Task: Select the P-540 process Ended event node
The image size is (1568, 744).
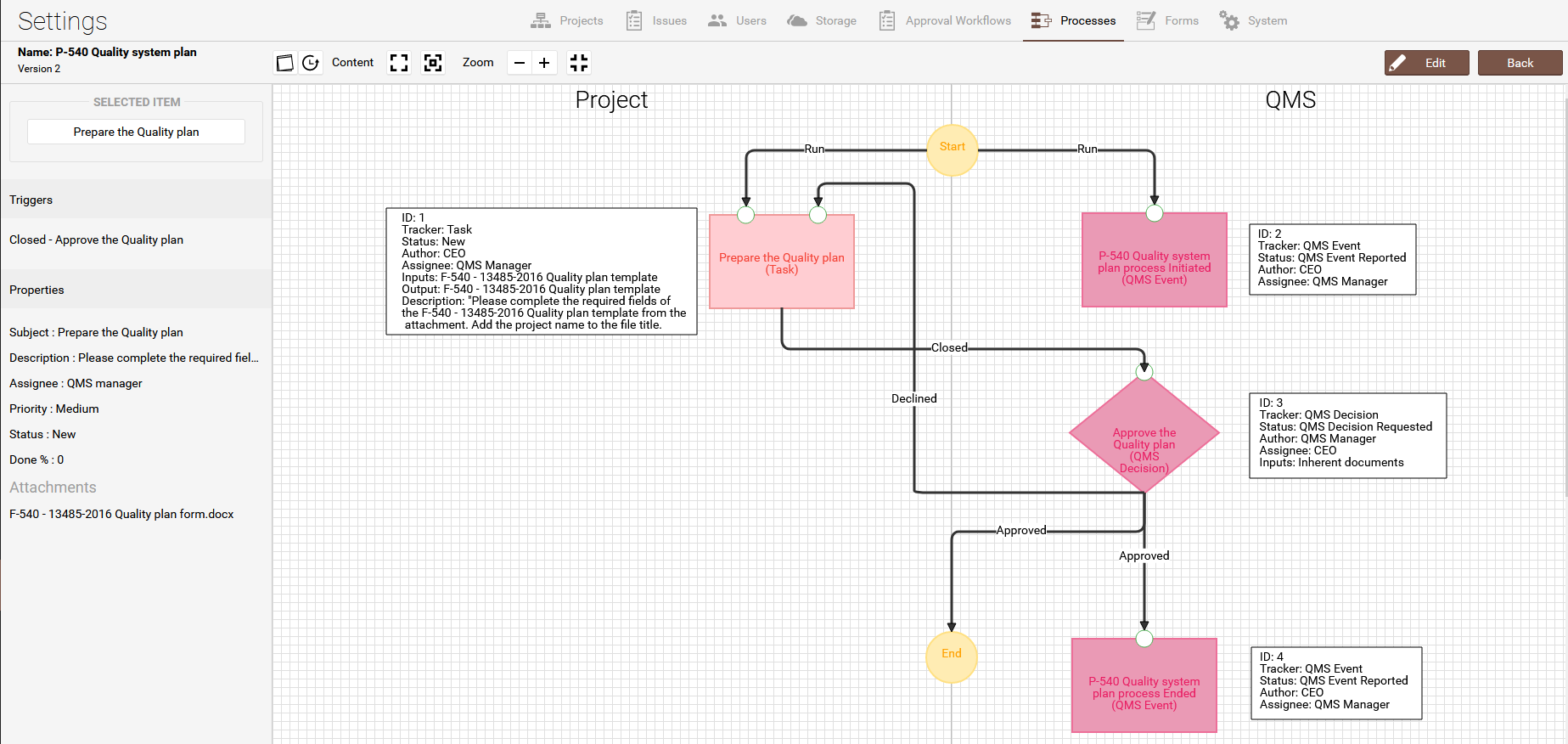Action: 1144,686
